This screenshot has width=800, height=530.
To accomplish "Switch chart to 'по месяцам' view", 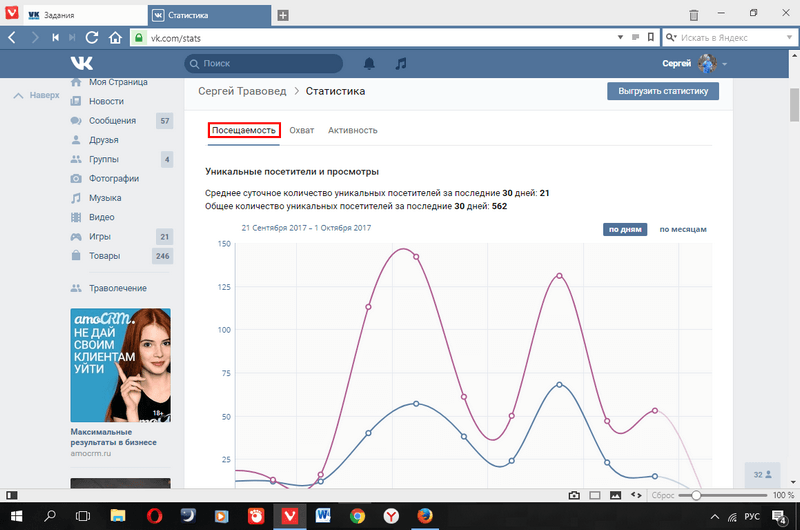I will point(682,229).
